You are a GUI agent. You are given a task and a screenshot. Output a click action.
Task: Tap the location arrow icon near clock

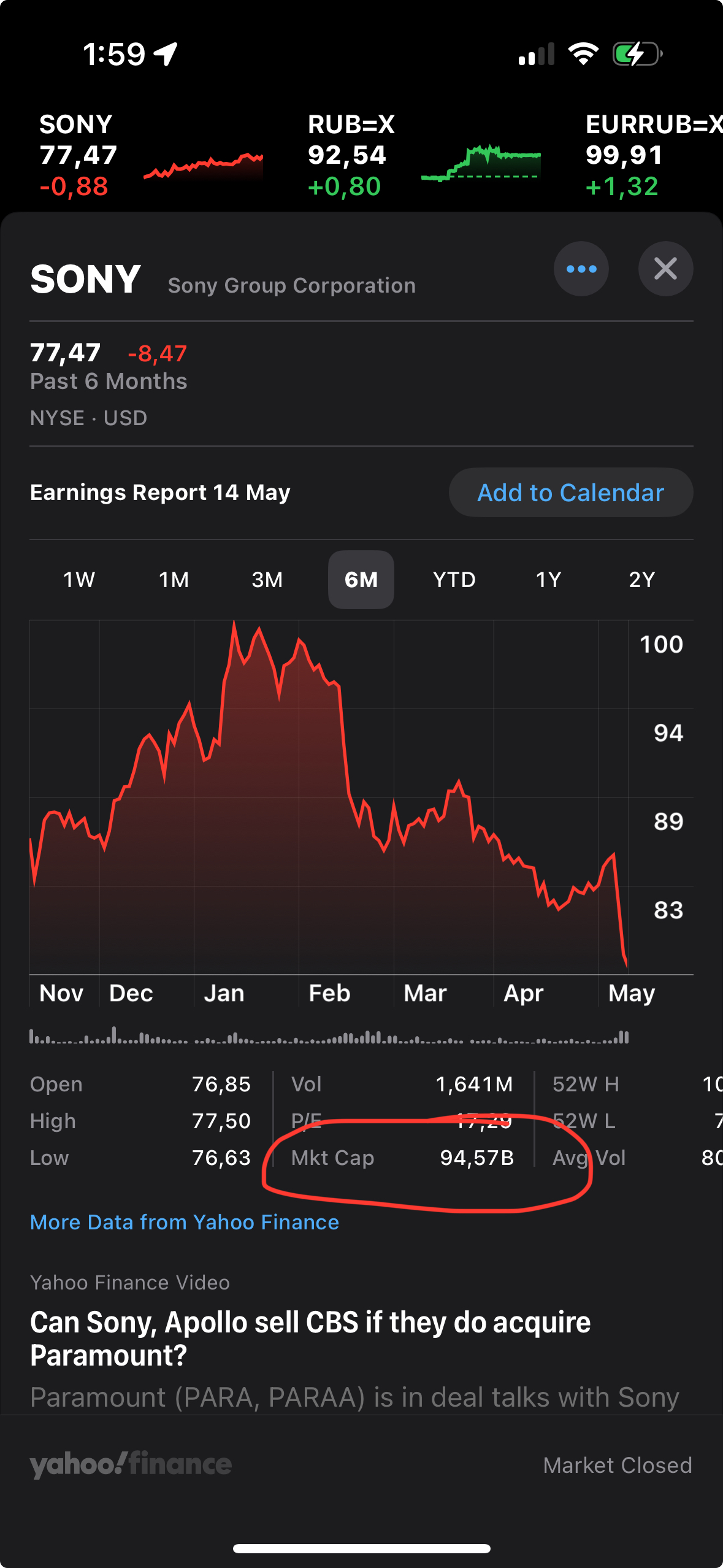[x=166, y=54]
